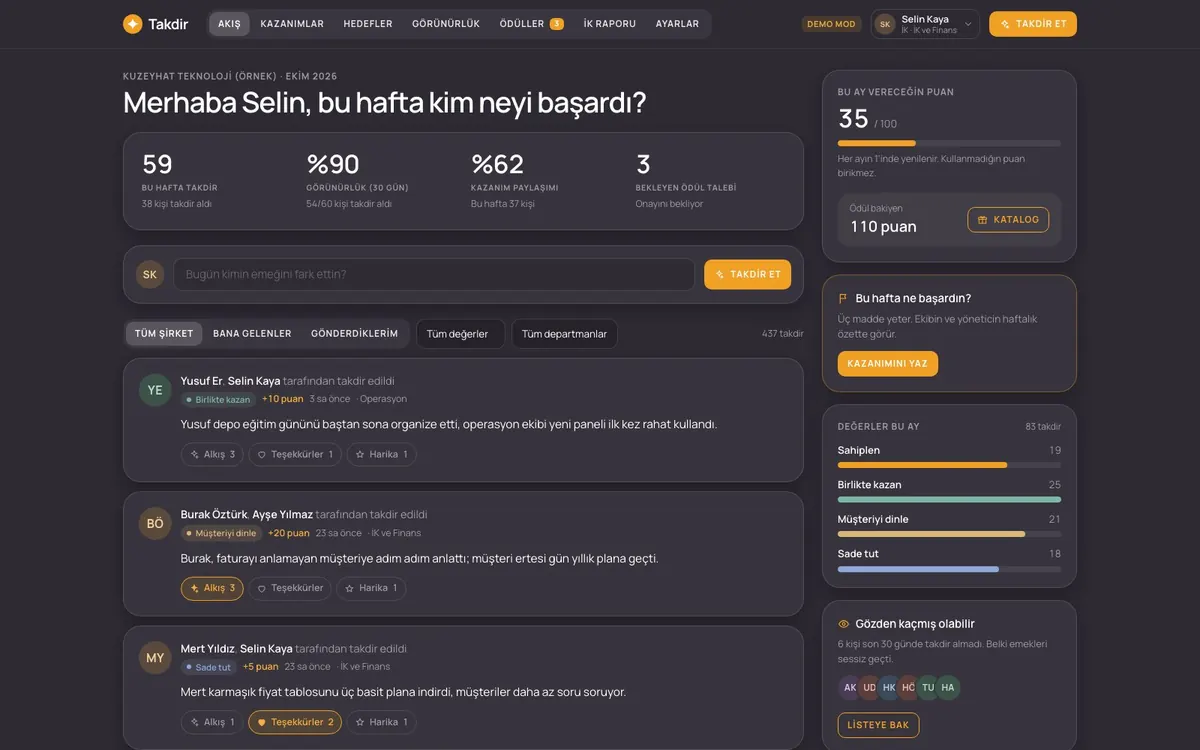This screenshot has height=750, width=1200.
Task: Open the 'Tüm değerler' filter dropdown
Action: (460, 334)
